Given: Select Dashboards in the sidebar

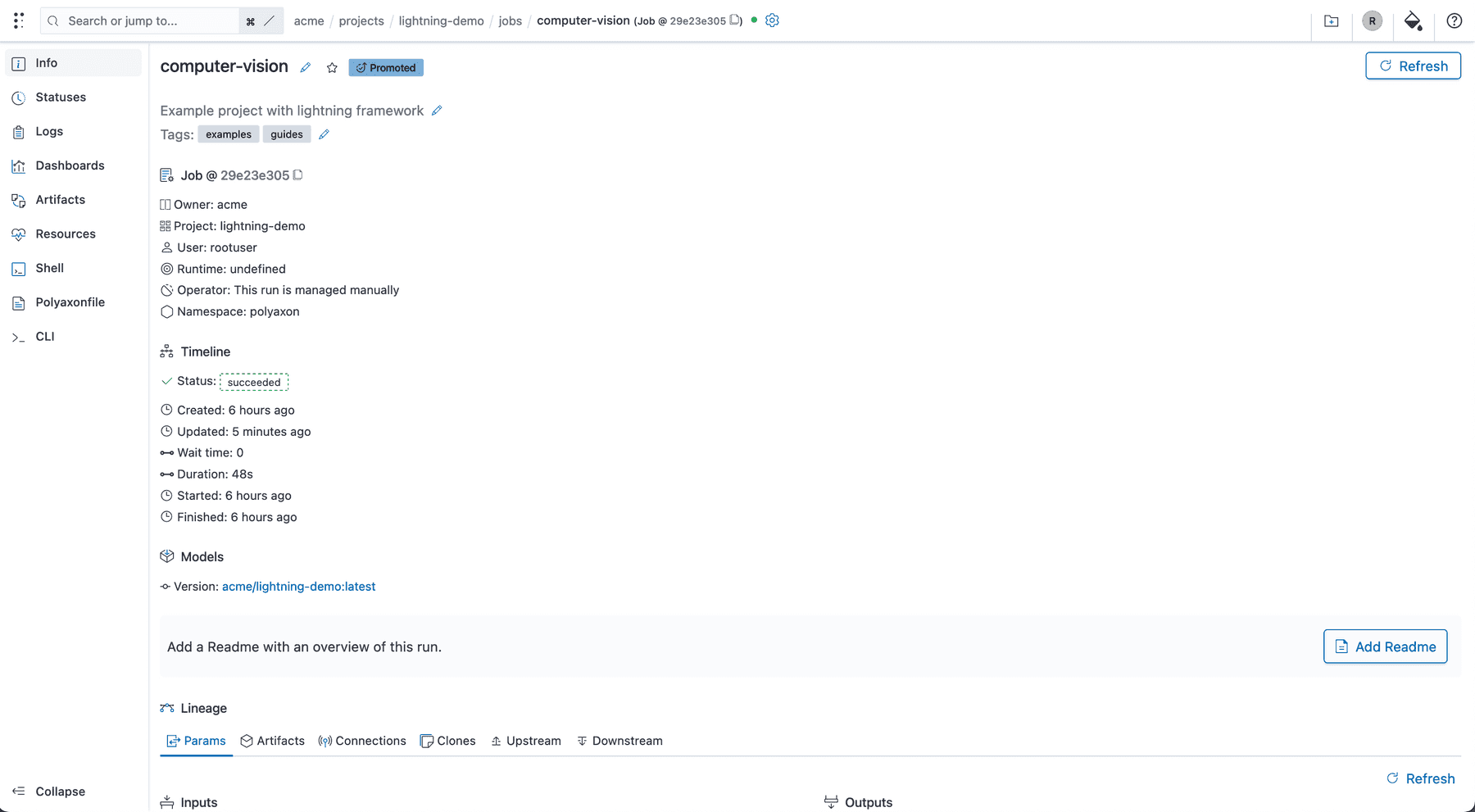Looking at the screenshot, I should 70,165.
